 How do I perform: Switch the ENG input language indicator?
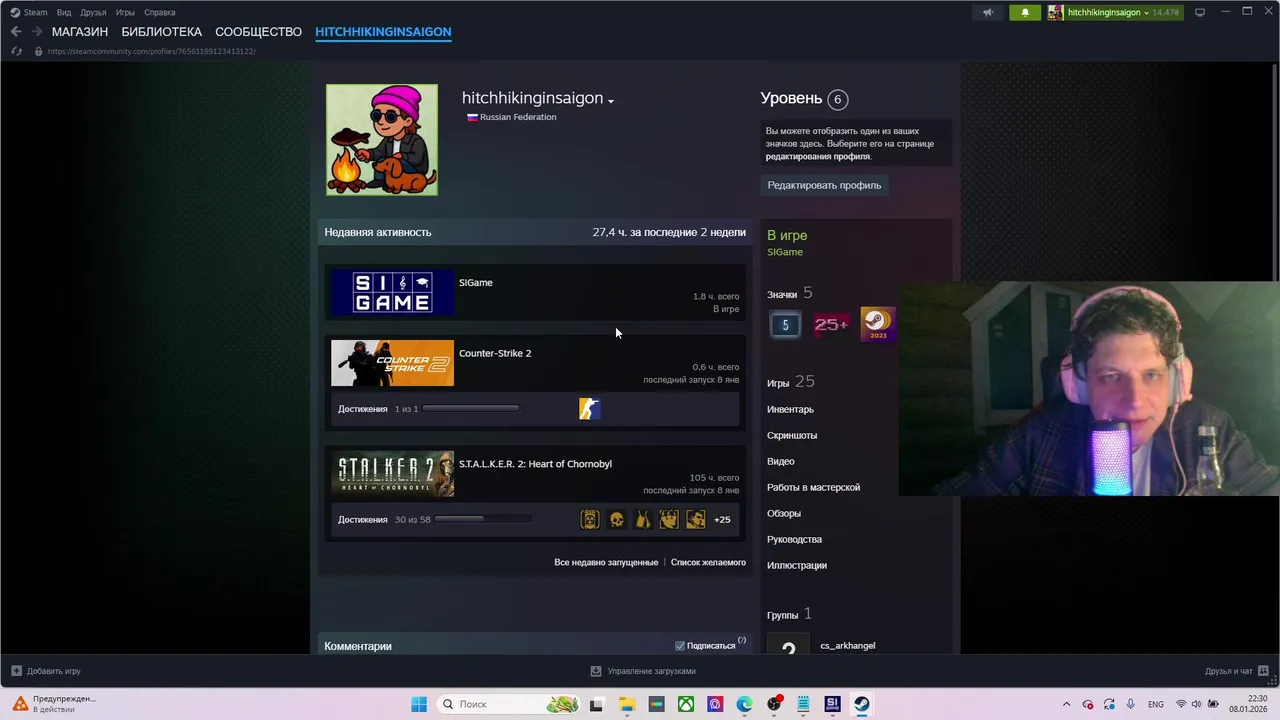(x=1155, y=704)
